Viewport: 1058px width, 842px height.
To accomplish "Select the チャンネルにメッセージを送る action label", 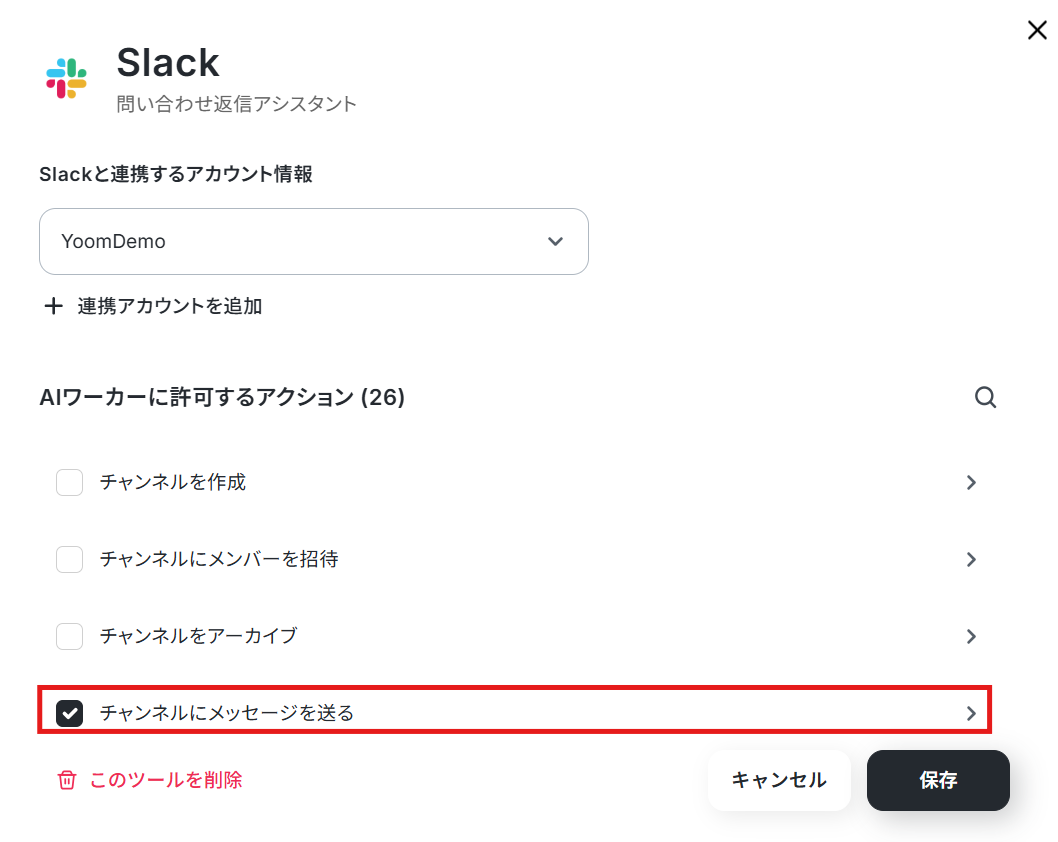I will (x=227, y=713).
